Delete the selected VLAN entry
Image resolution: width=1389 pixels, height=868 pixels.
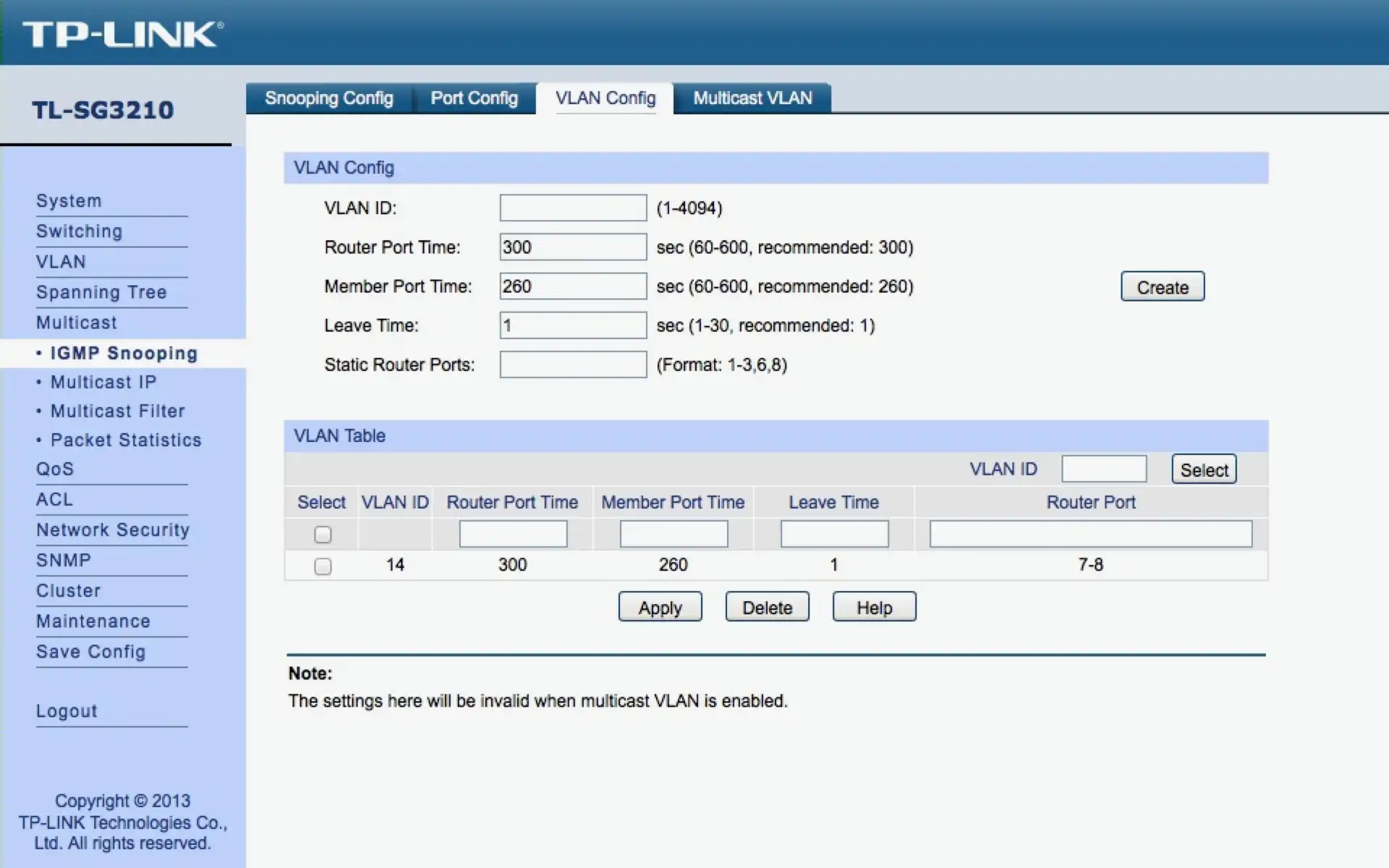767,608
